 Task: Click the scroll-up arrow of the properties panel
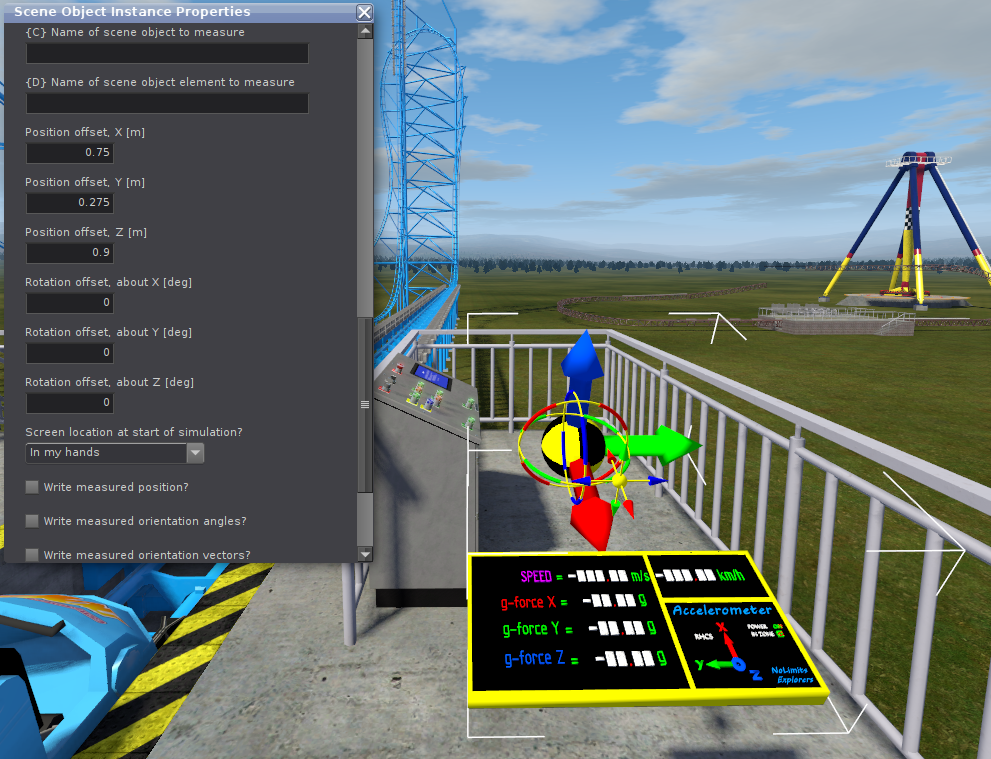tap(365, 31)
